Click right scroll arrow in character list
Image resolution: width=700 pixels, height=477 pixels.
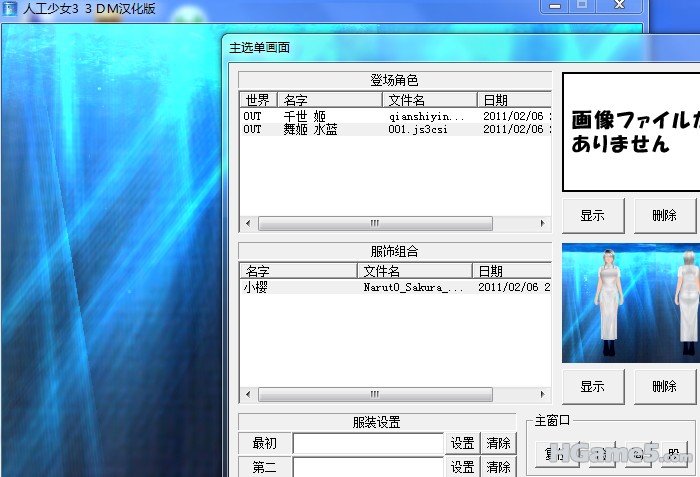click(x=543, y=224)
